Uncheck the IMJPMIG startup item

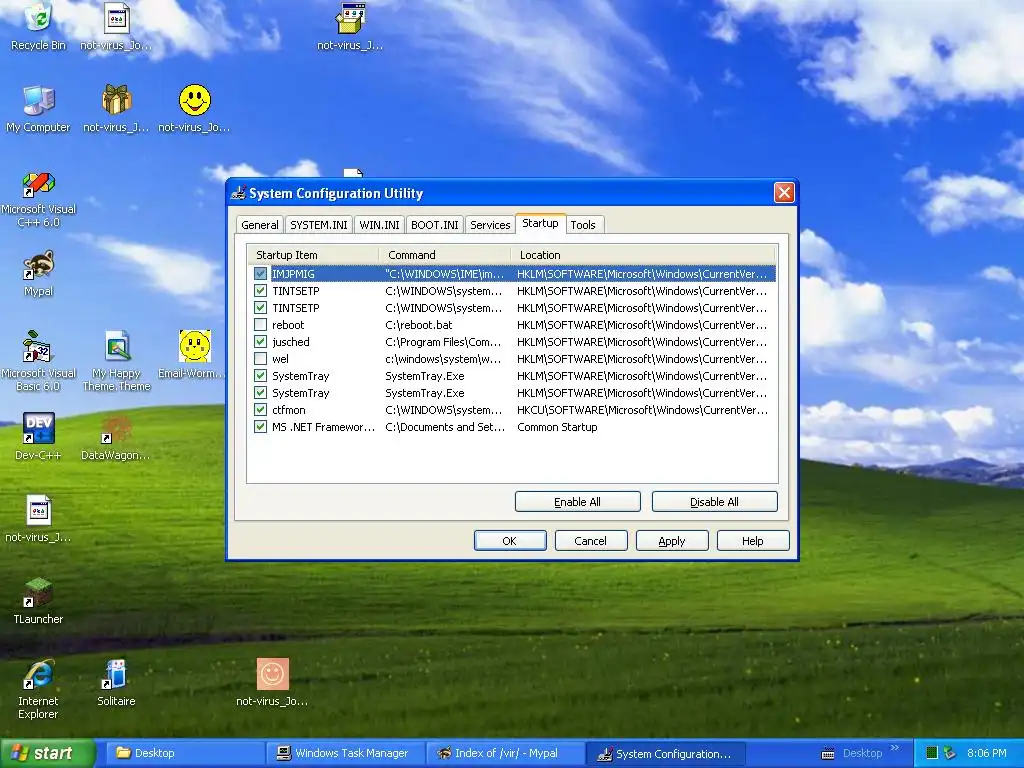pos(261,274)
